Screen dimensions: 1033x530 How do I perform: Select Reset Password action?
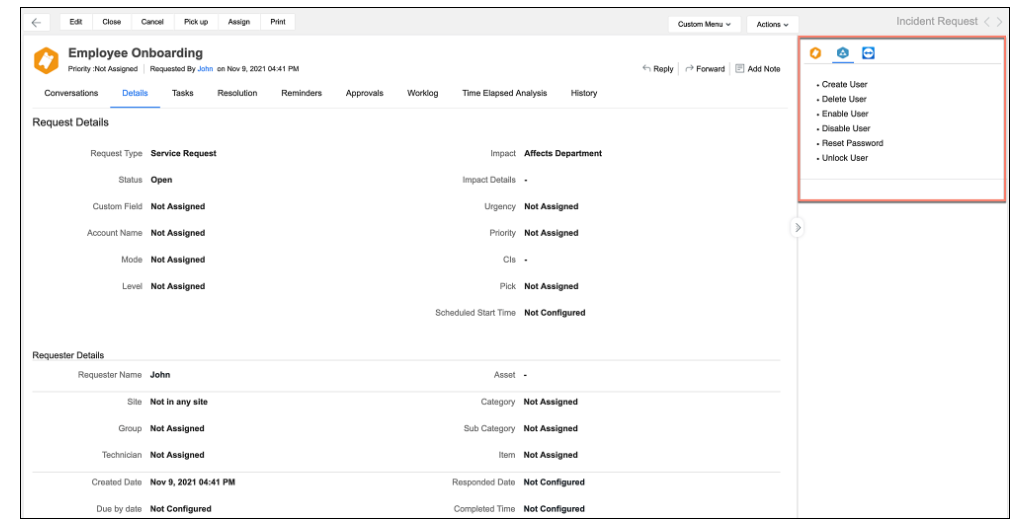(x=852, y=143)
